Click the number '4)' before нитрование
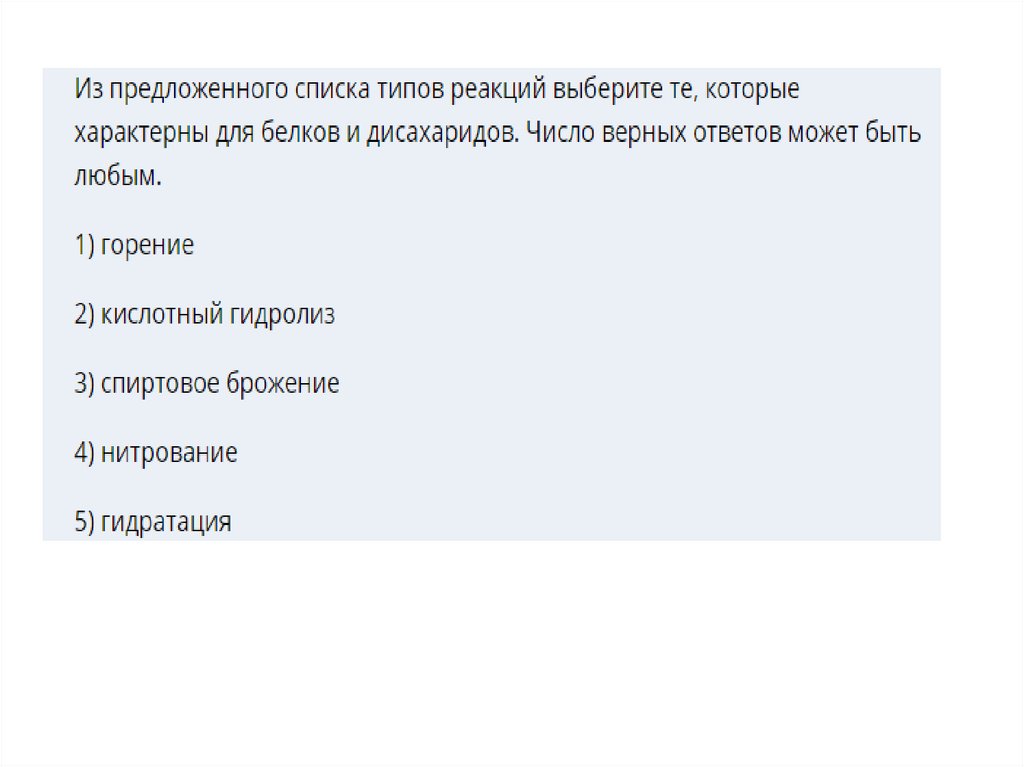 (84, 453)
